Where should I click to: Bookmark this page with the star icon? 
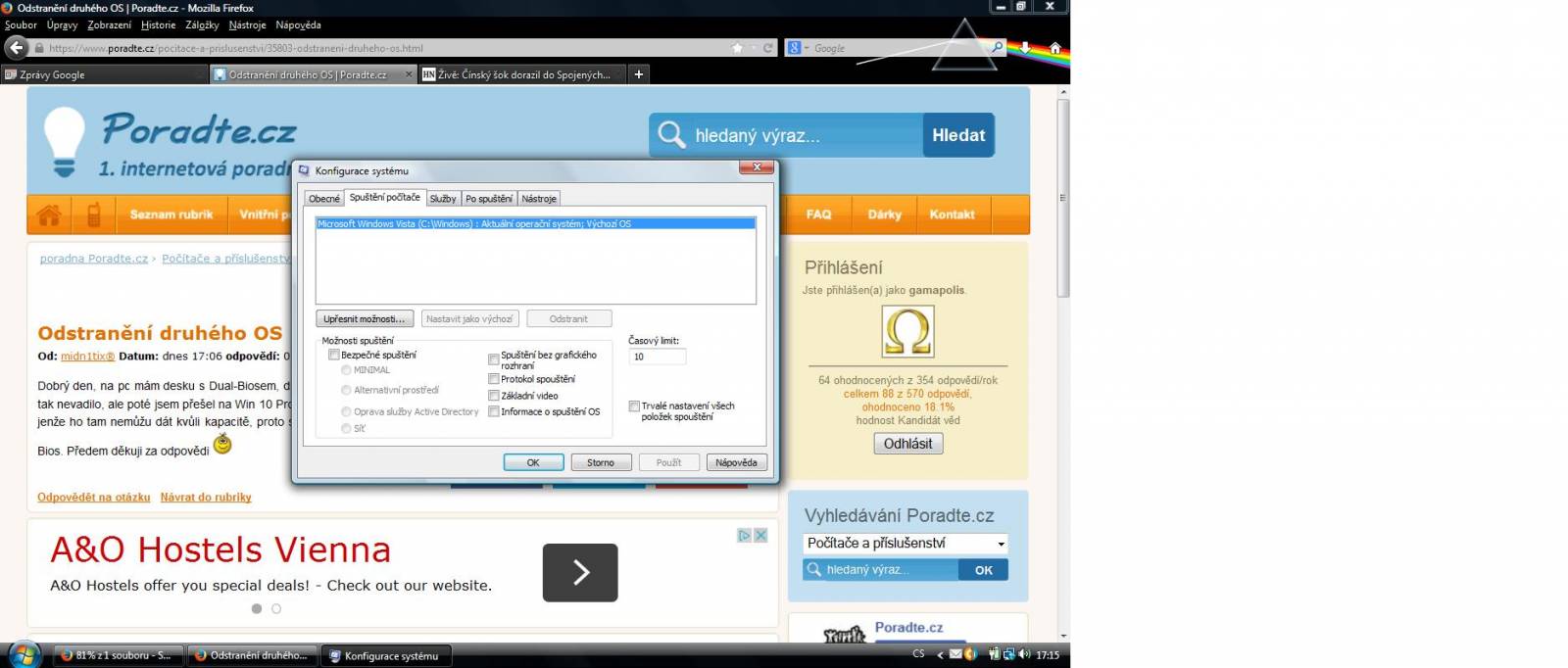pos(737,48)
